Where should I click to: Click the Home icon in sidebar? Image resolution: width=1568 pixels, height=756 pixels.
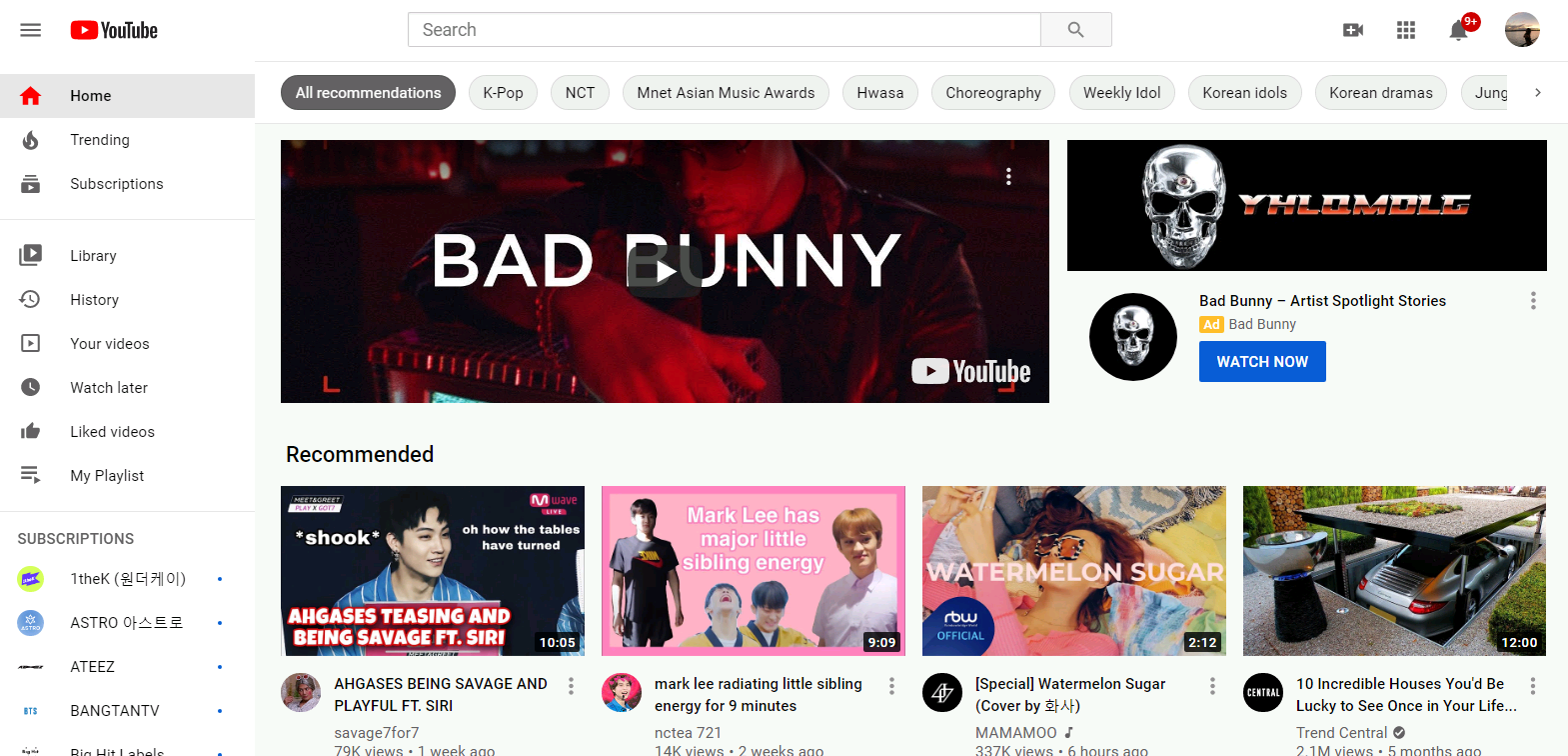click(31, 96)
